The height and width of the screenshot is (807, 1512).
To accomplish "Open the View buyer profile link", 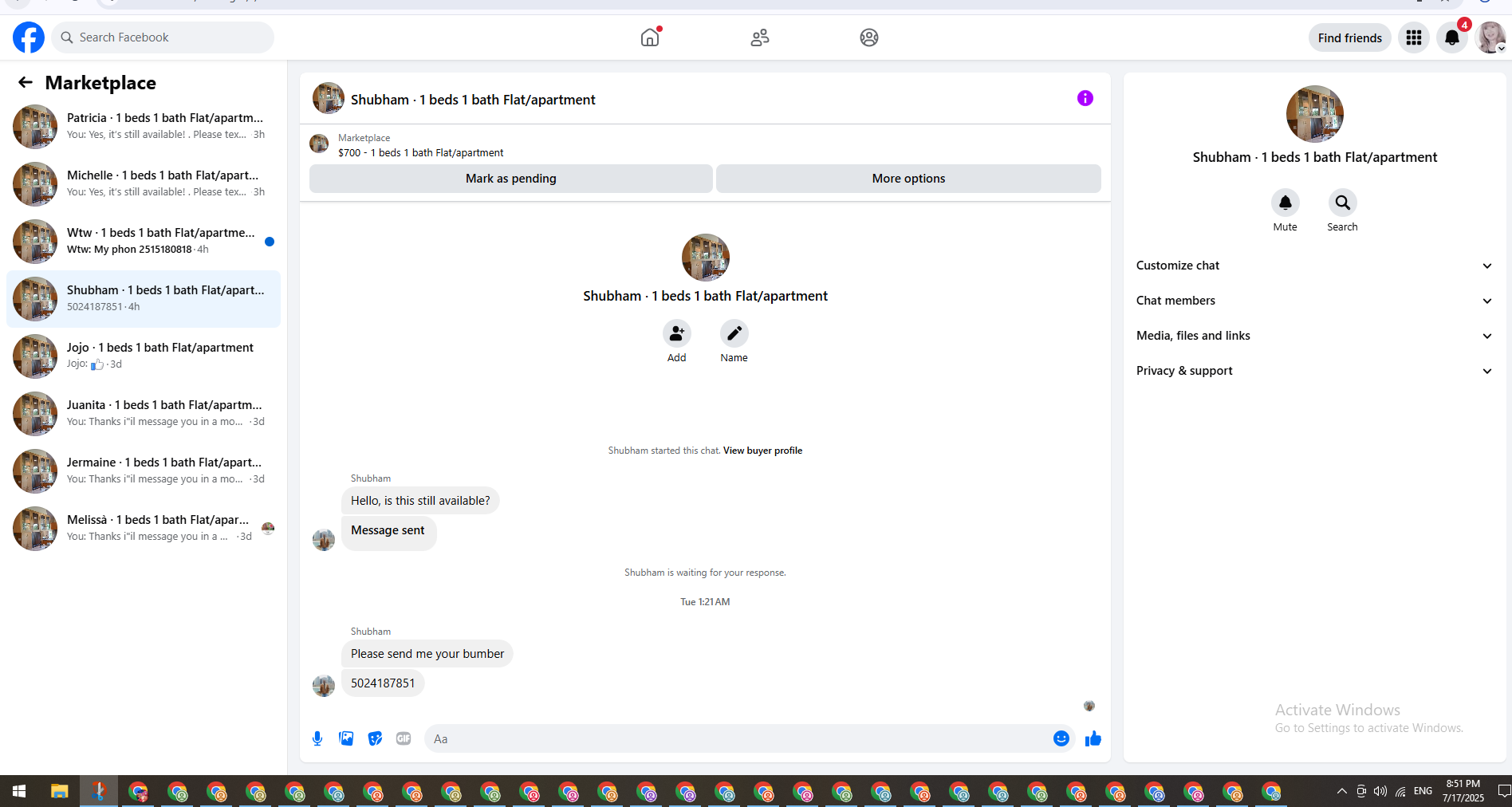I will point(762,451).
